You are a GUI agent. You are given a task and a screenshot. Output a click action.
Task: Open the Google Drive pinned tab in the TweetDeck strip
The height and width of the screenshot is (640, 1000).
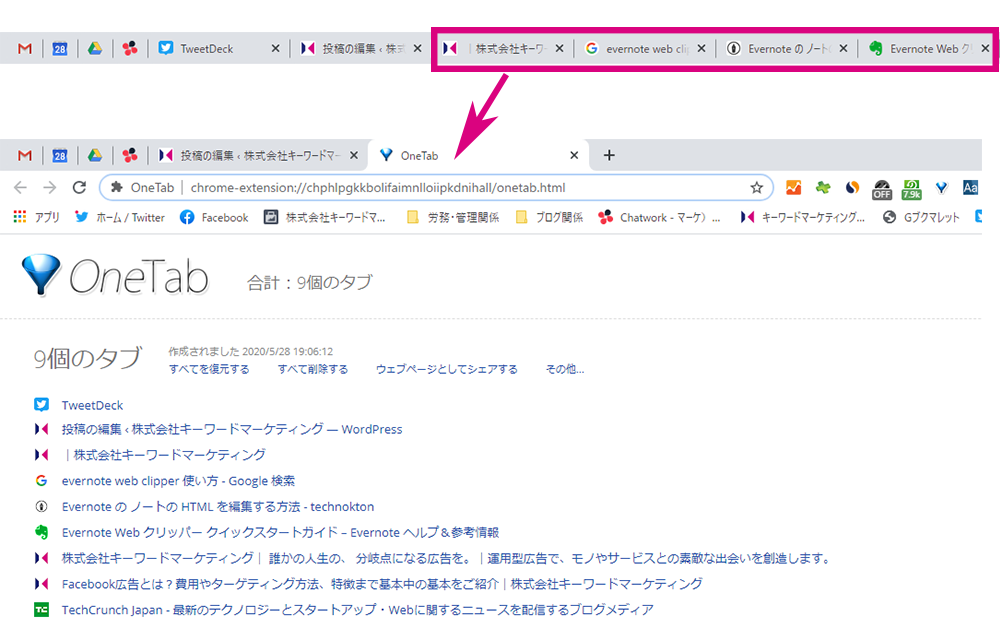pyautogui.click(x=95, y=48)
